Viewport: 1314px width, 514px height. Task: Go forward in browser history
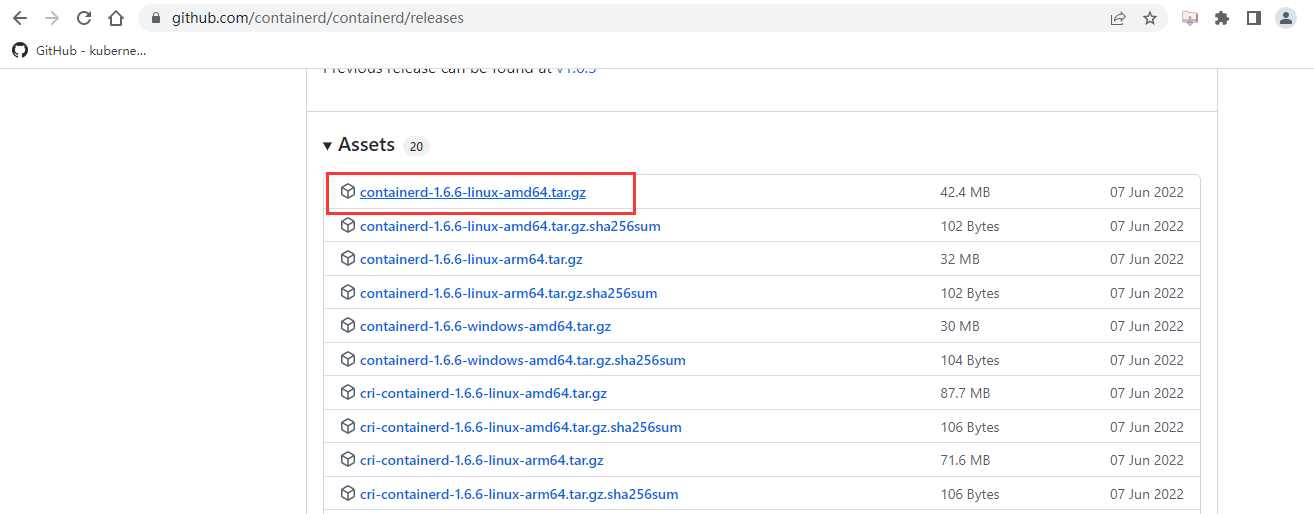[52, 18]
